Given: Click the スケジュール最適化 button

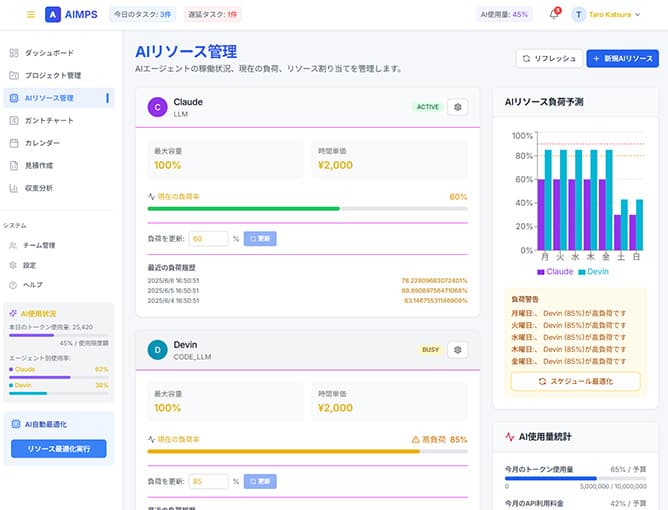Looking at the screenshot, I should 576,381.
